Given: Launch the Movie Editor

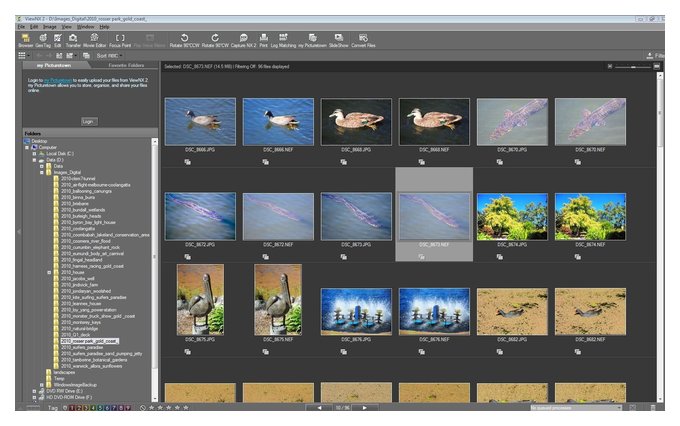Looking at the screenshot, I should [x=94, y=40].
